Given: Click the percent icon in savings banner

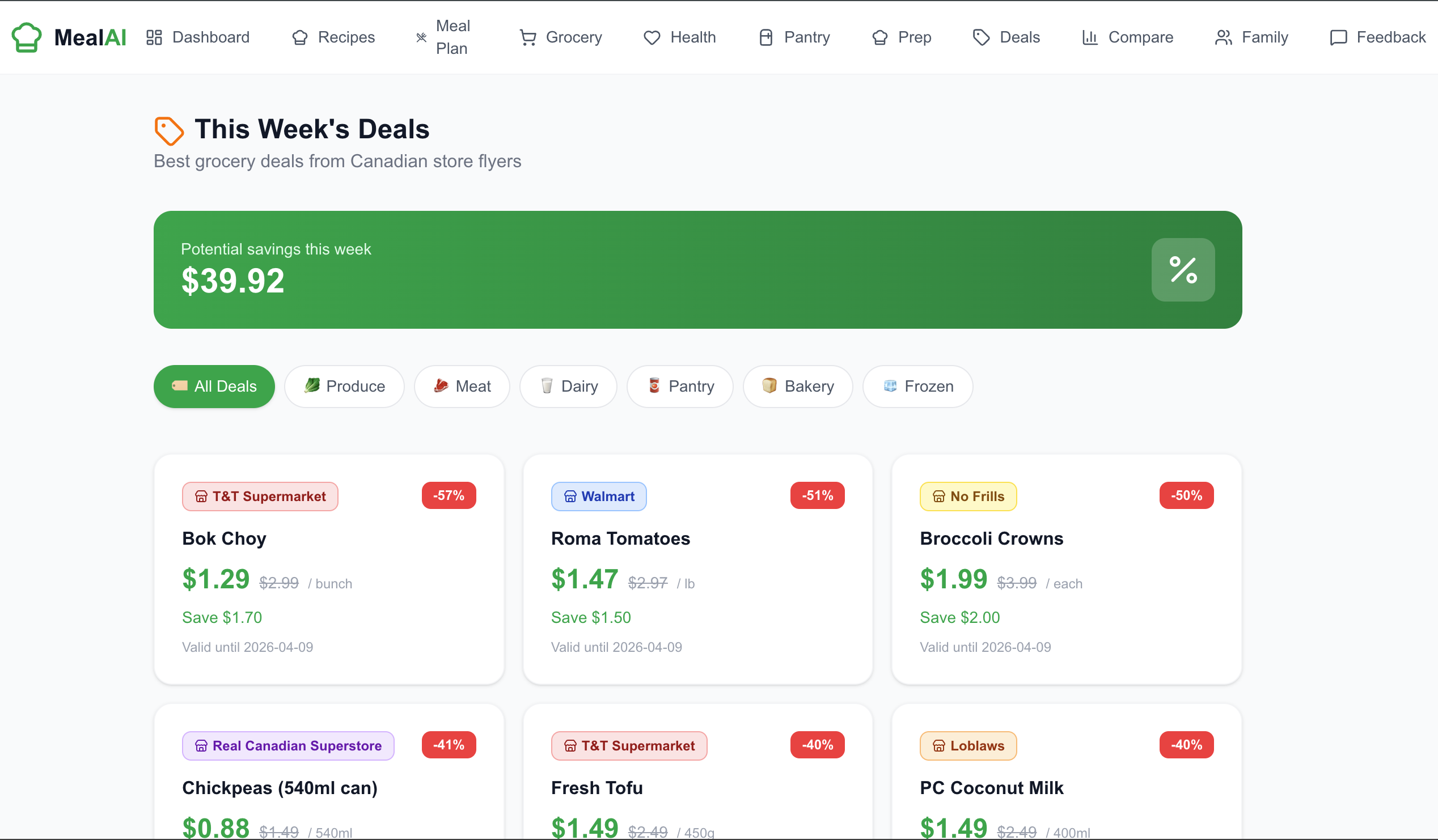Looking at the screenshot, I should 1182,270.
